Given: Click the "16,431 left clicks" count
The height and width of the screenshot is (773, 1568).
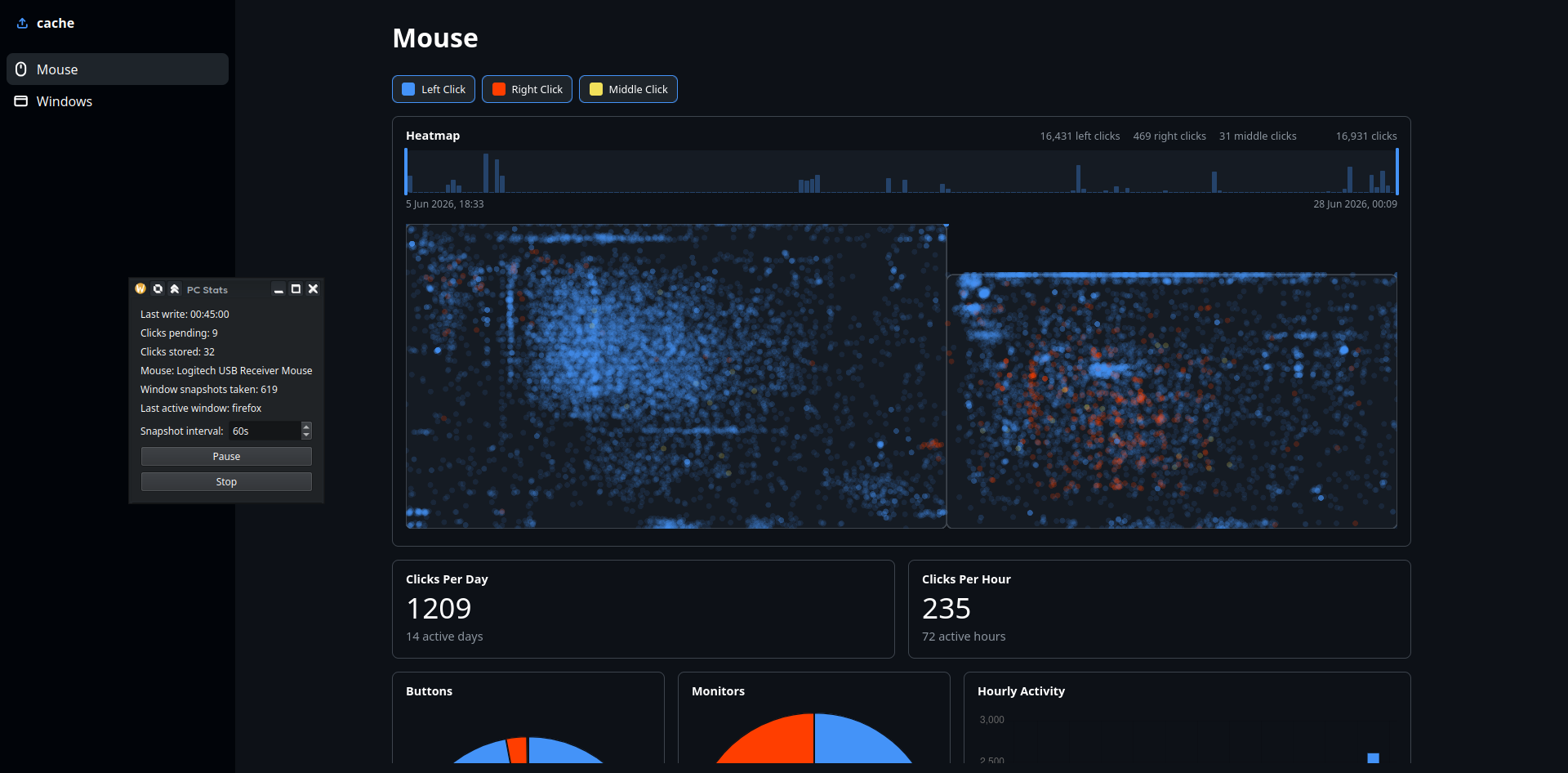Looking at the screenshot, I should (x=1080, y=136).
